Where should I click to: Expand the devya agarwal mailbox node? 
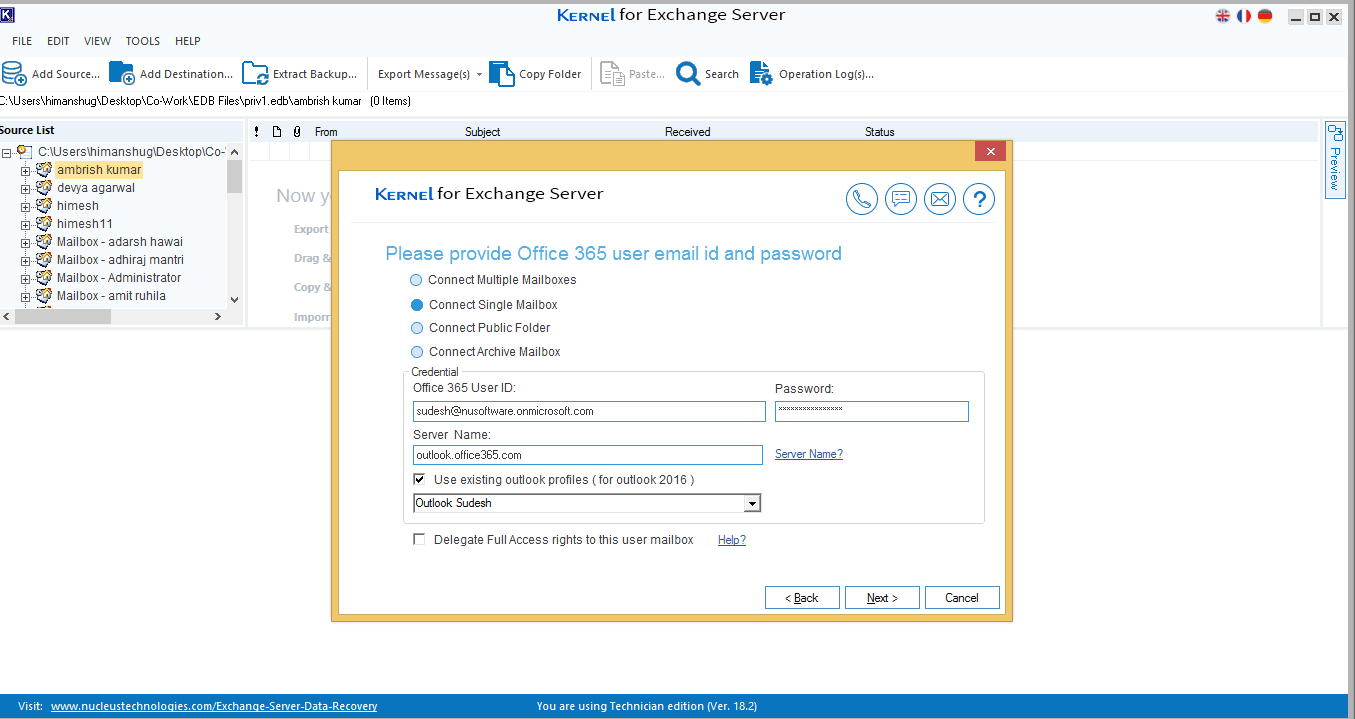click(x=26, y=189)
